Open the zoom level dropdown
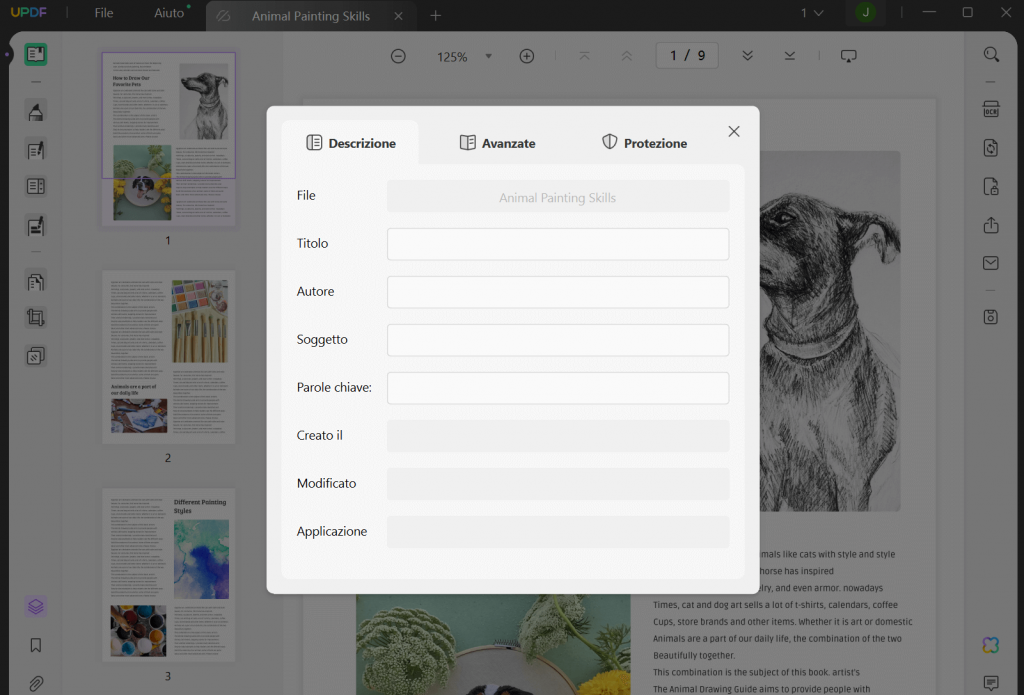The image size is (1024, 695). click(489, 56)
